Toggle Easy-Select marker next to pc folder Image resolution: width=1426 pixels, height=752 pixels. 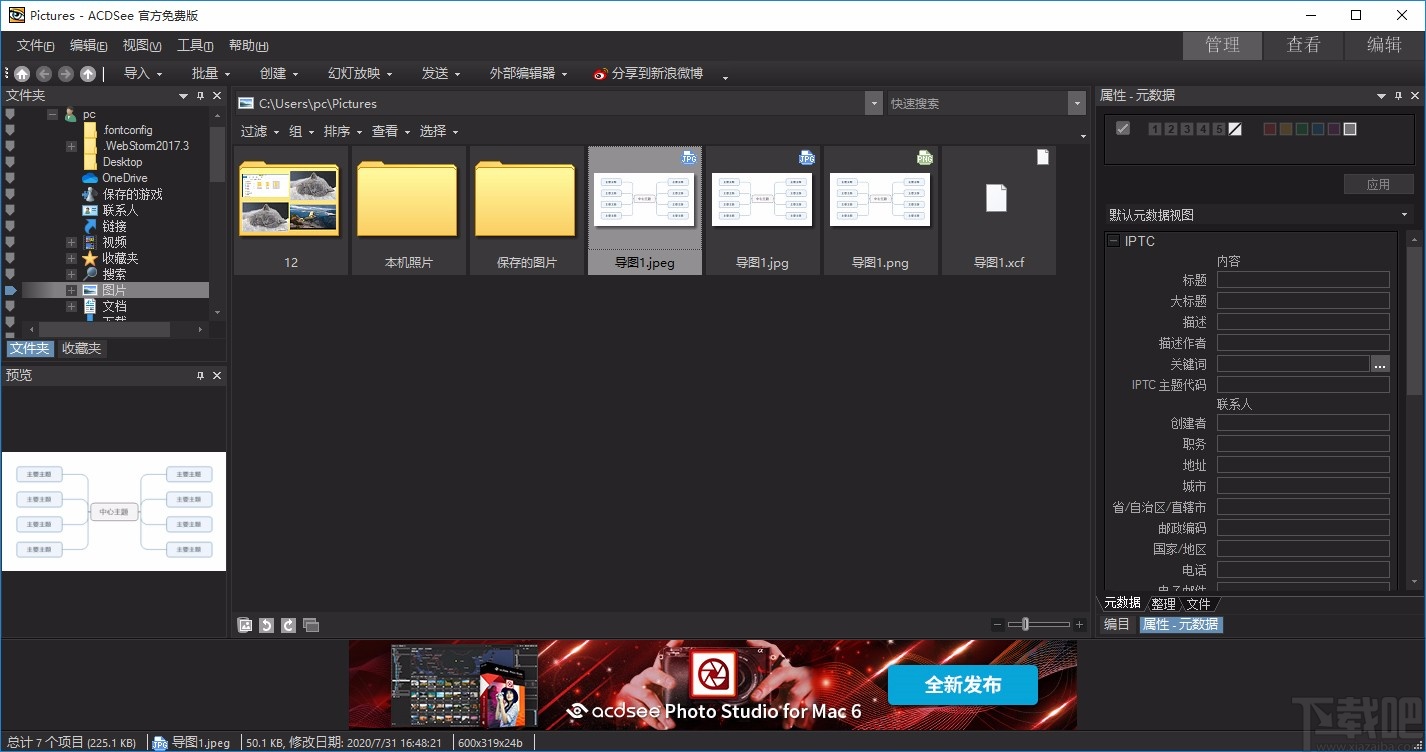[x=10, y=114]
